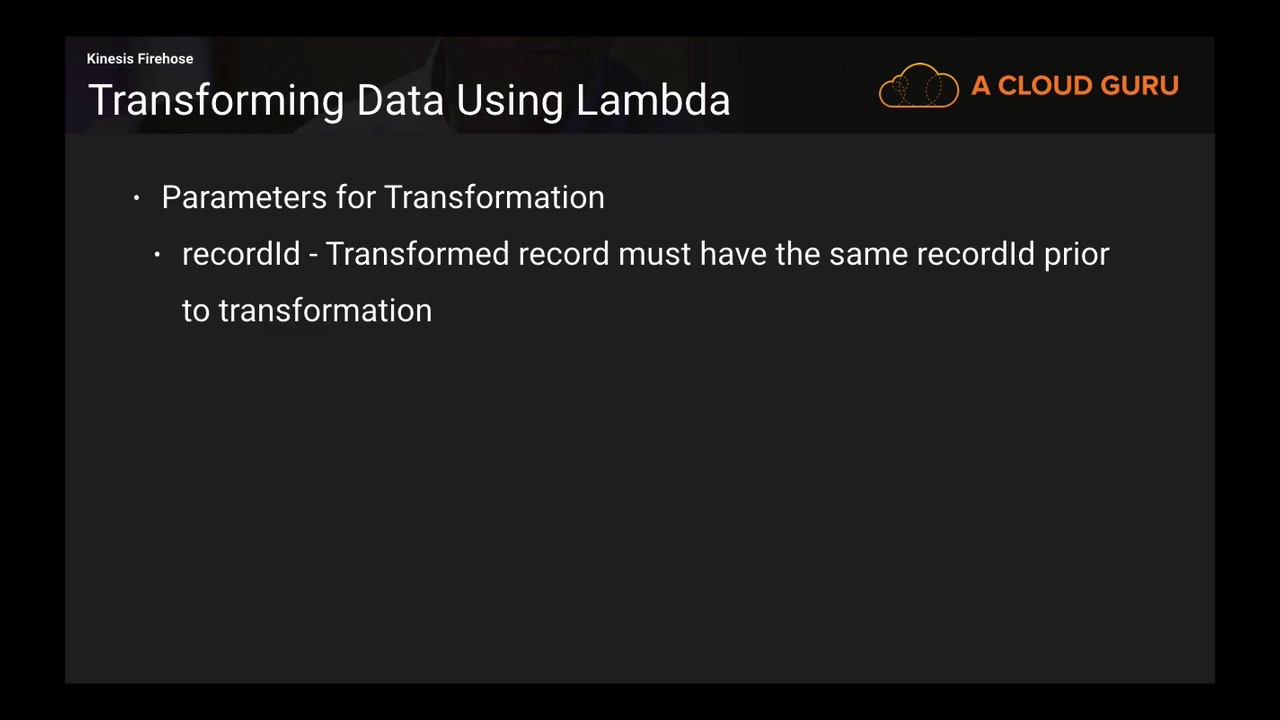This screenshot has height=720, width=1280.
Task: Click the second "recordId" before "prior"
Action: (x=975, y=254)
